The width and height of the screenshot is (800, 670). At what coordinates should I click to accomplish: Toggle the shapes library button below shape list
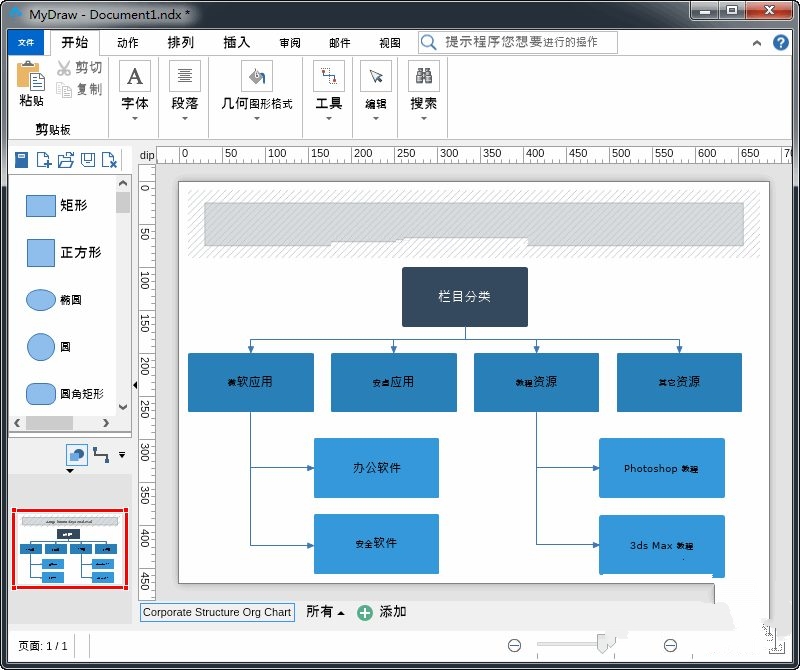coord(77,454)
